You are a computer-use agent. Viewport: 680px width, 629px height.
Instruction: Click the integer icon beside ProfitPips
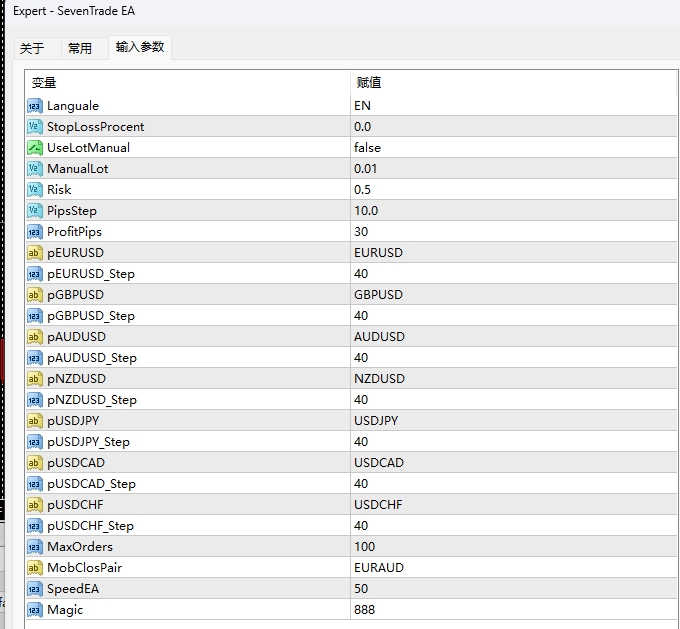point(35,232)
